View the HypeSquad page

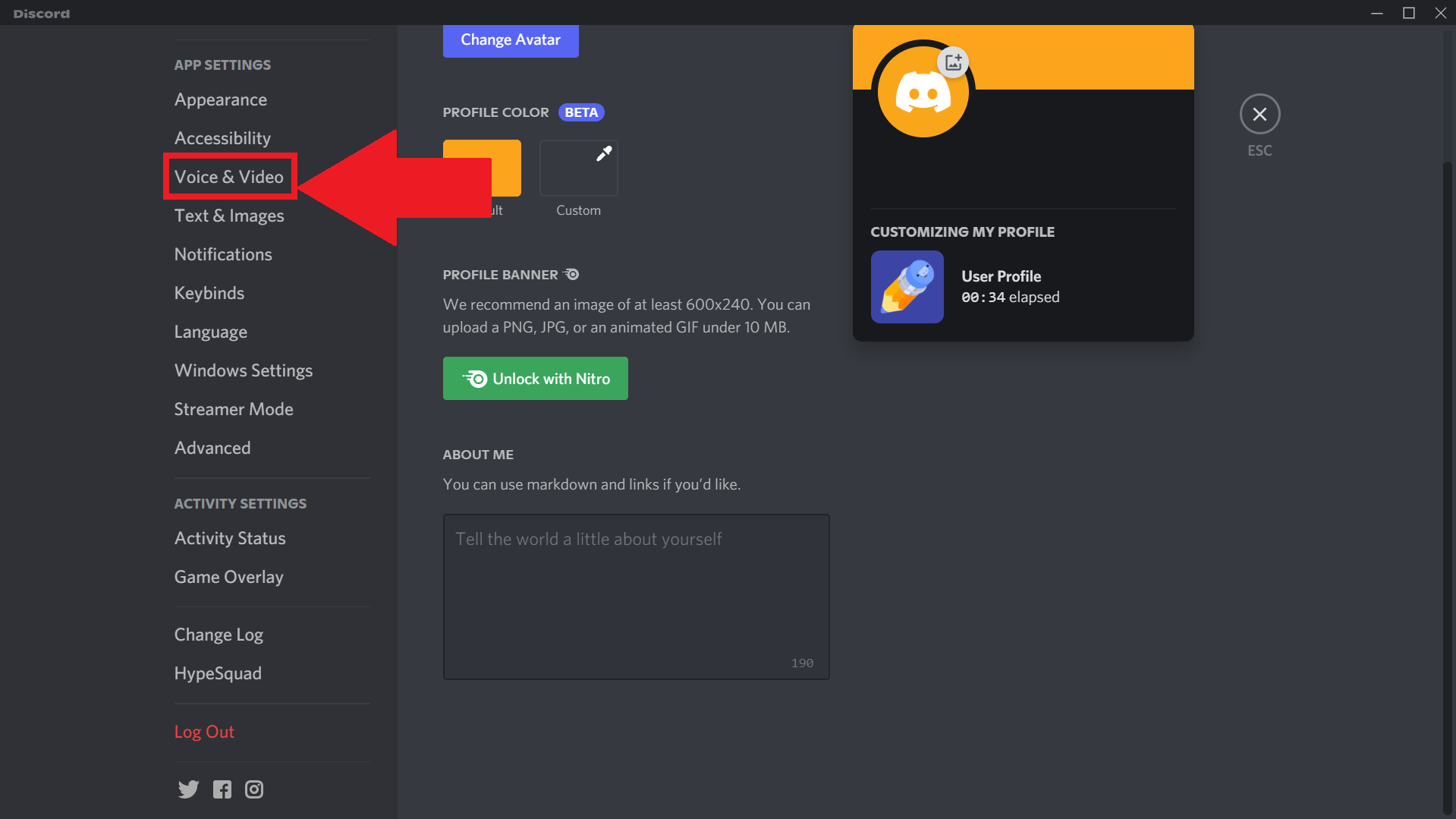218,673
